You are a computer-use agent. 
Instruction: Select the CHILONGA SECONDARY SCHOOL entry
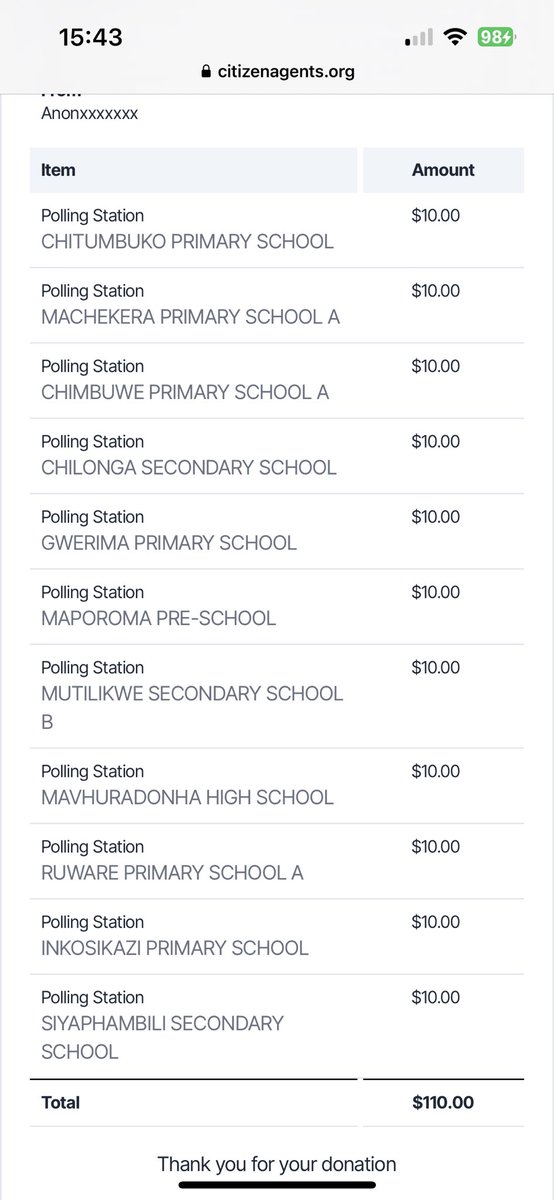[277, 456]
